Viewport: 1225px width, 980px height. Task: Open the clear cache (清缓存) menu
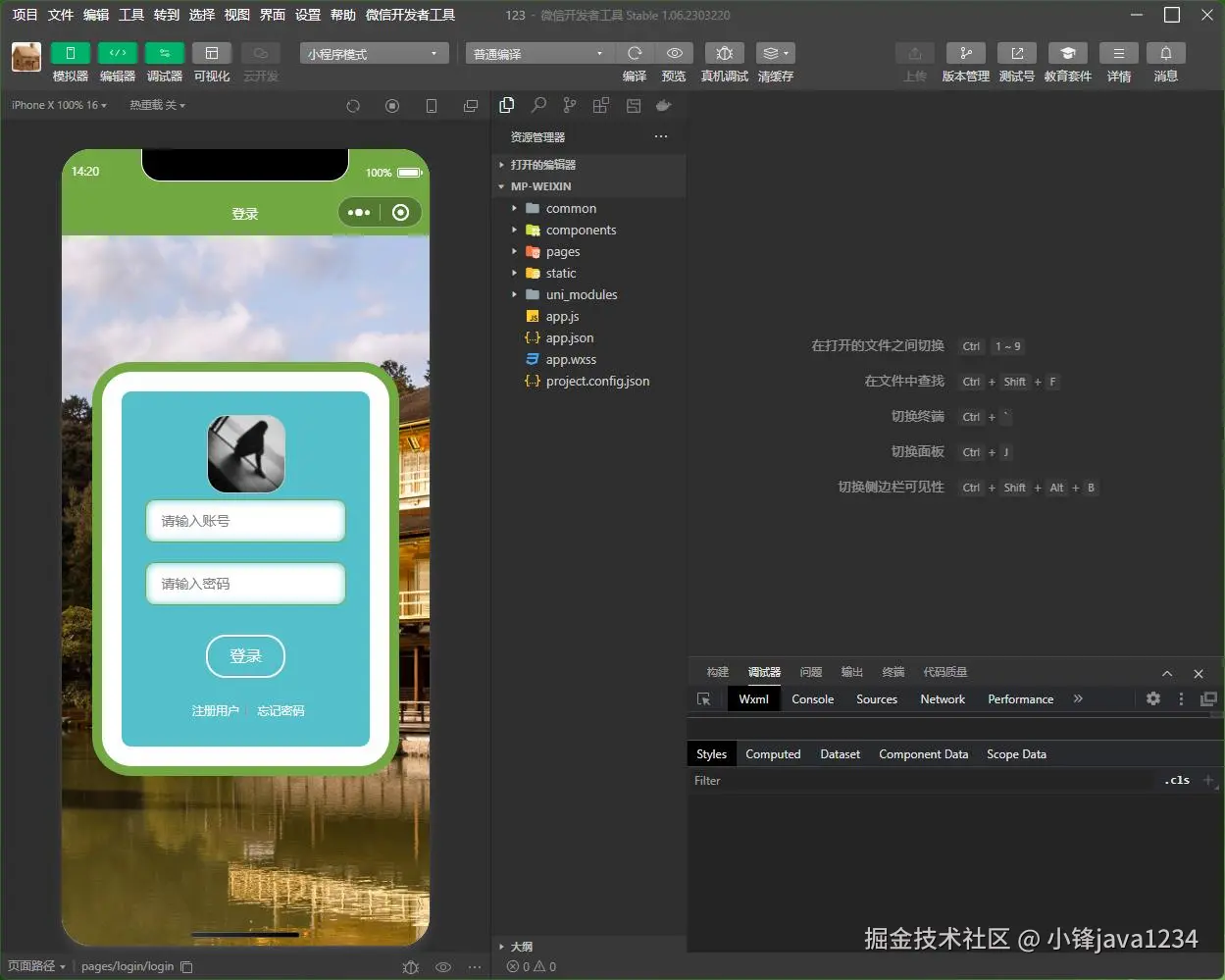(x=775, y=53)
